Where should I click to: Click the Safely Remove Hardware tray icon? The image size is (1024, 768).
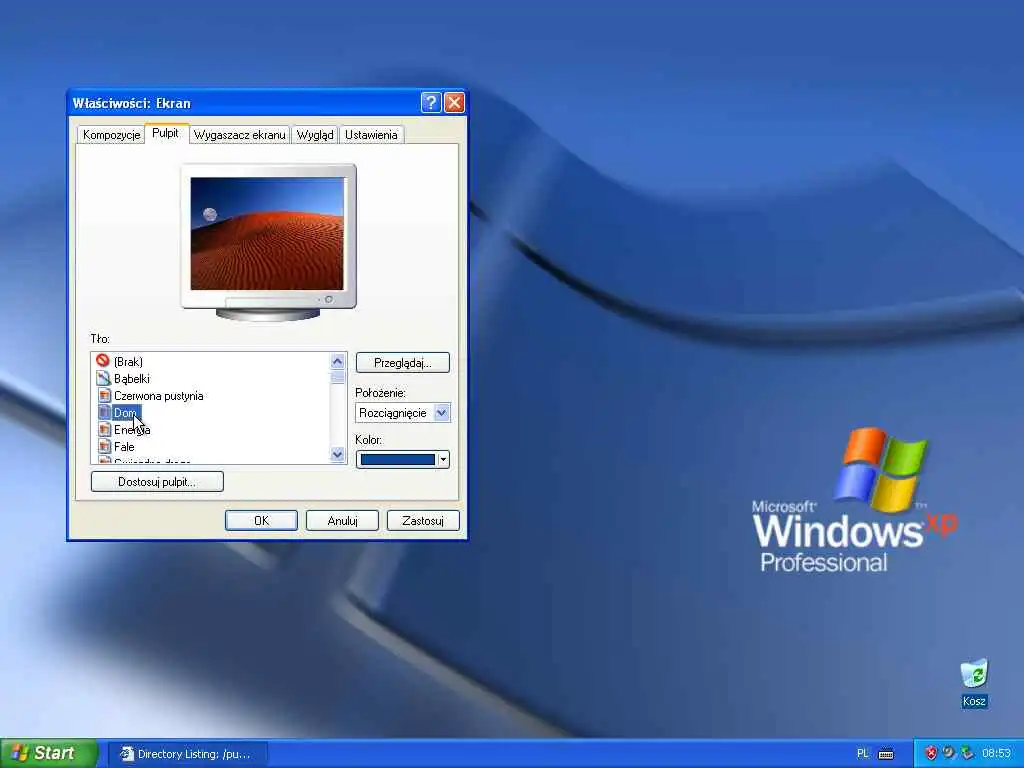tap(967, 753)
